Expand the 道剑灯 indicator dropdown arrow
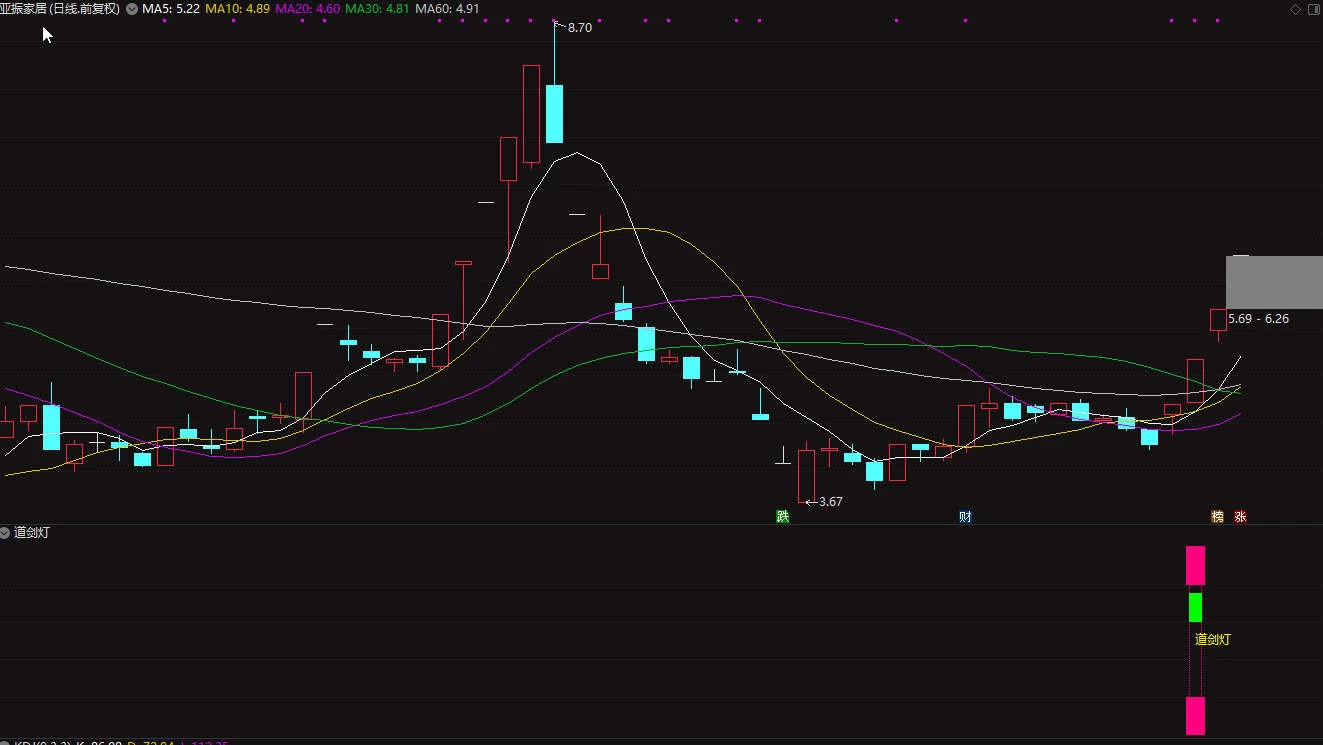 click(6, 532)
